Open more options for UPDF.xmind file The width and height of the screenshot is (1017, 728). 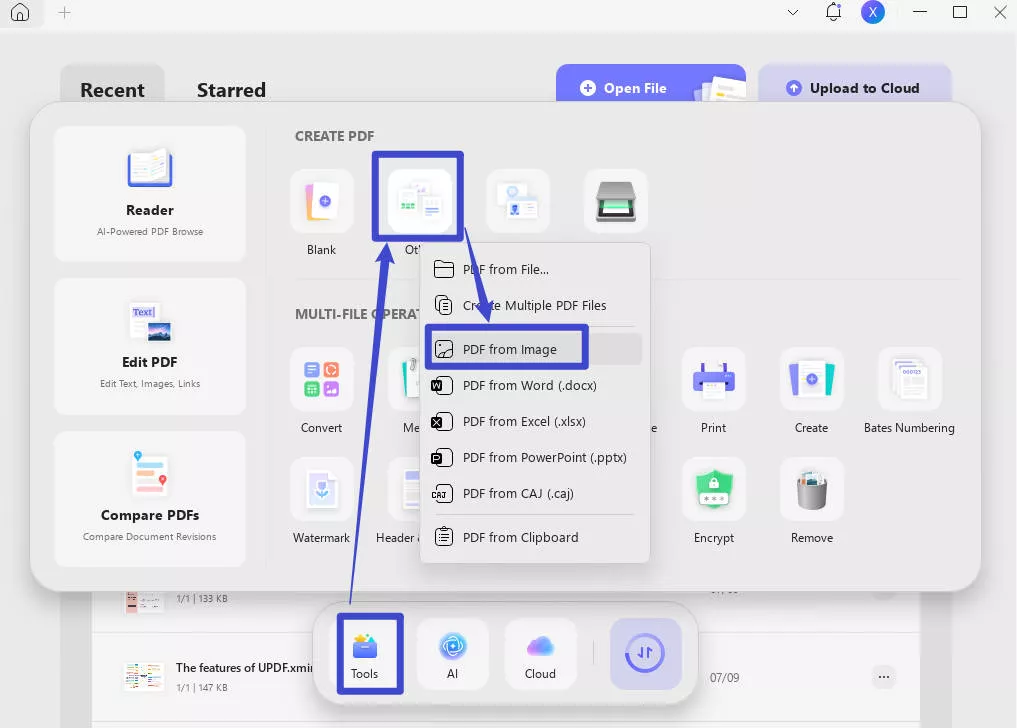pos(883,677)
